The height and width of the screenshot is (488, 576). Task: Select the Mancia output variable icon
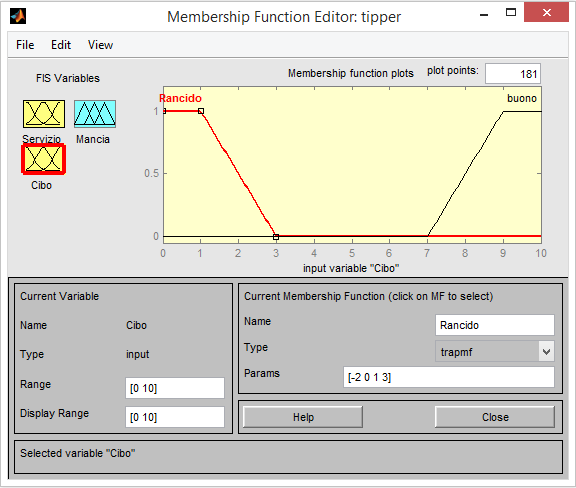95,114
